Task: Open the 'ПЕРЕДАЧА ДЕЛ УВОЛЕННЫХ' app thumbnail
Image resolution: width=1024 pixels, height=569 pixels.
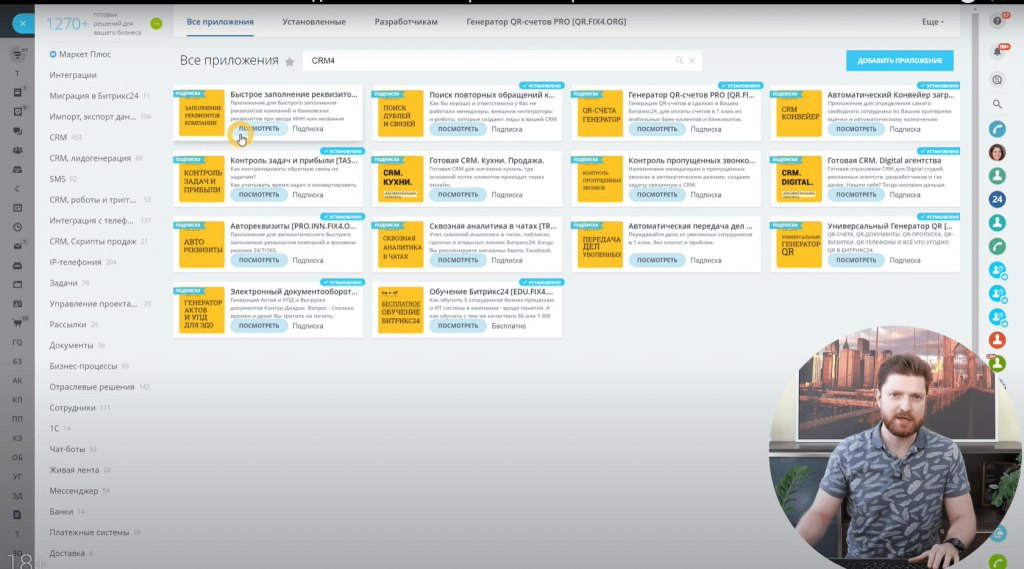Action: pos(600,244)
